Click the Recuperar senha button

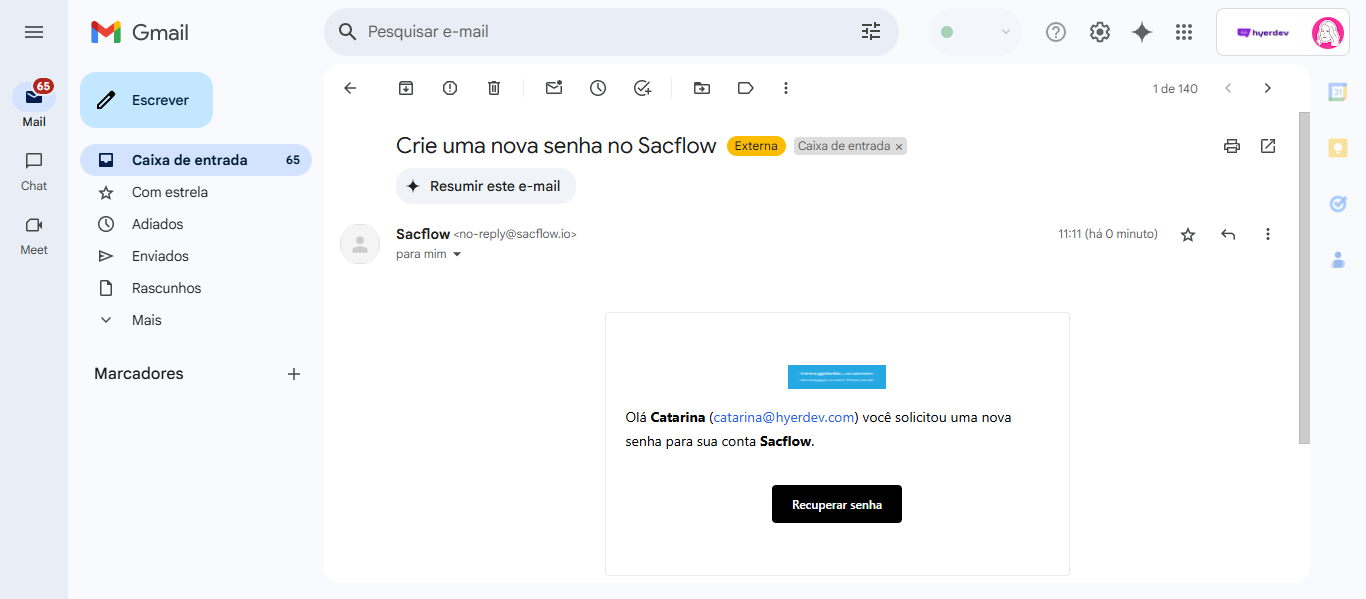pos(836,504)
